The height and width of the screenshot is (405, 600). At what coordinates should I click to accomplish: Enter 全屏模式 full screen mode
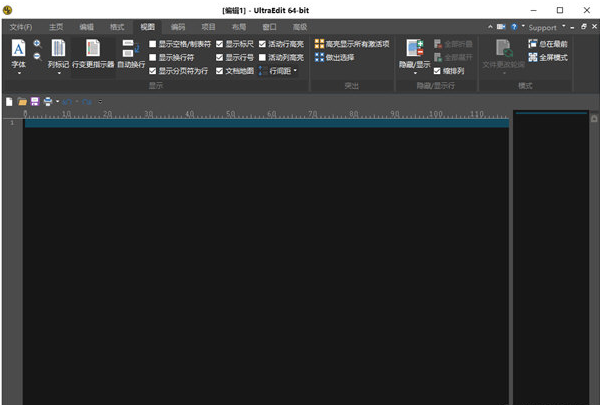[548, 57]
